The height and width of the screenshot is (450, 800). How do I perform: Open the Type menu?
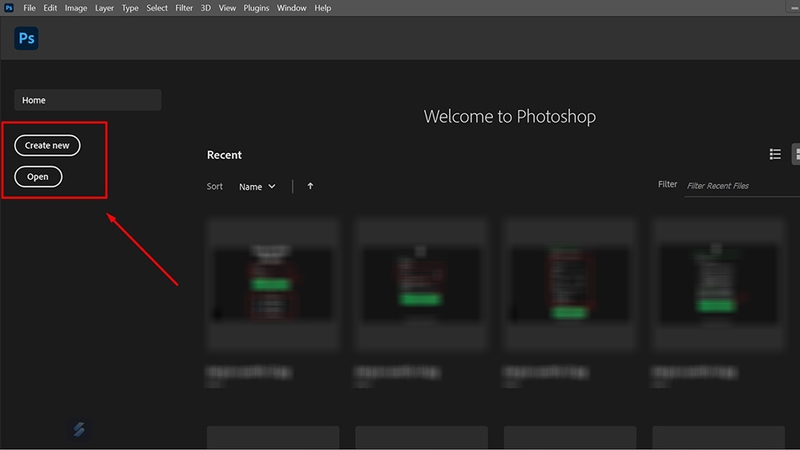(130, 8)
